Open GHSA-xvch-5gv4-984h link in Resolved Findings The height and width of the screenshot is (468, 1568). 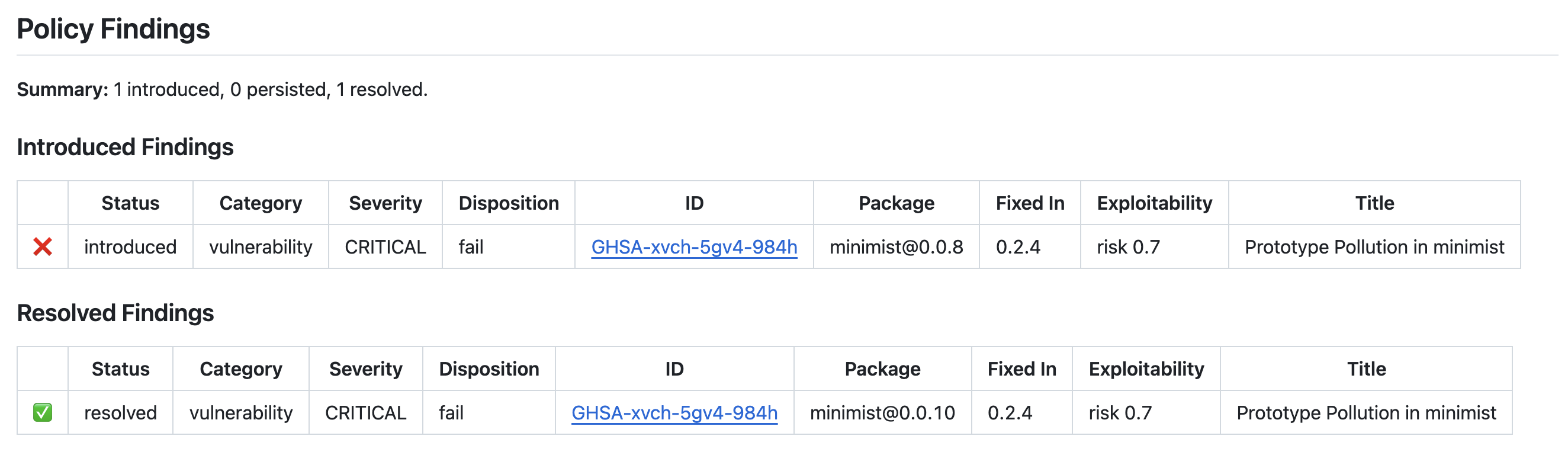click(x=674, y=413)
